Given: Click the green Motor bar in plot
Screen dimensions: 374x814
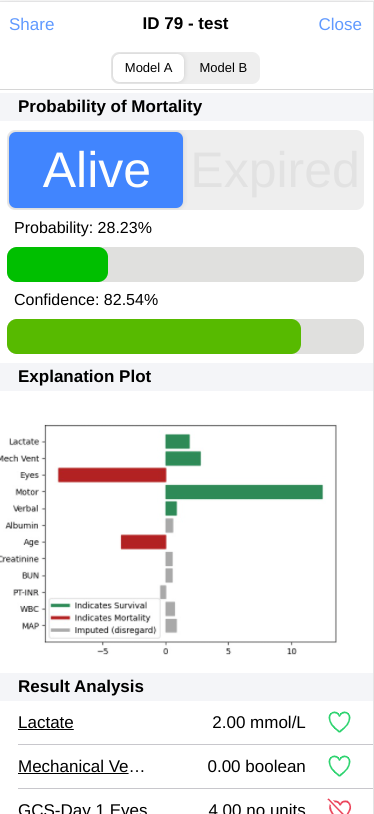Looking at the screenshot, I should click(x=244, y=492).
